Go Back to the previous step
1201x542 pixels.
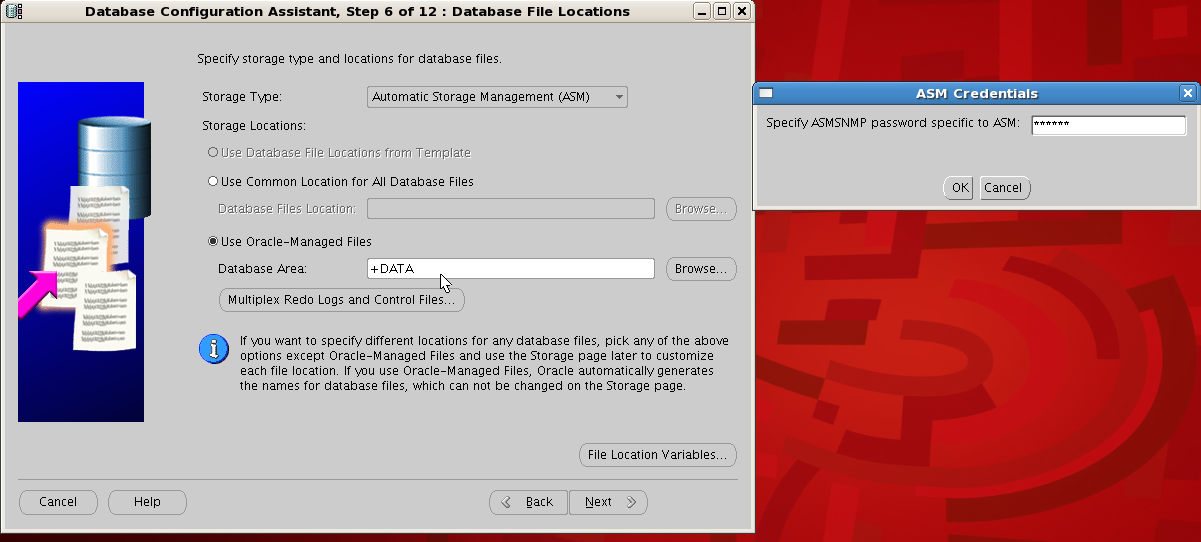point(528,502)
